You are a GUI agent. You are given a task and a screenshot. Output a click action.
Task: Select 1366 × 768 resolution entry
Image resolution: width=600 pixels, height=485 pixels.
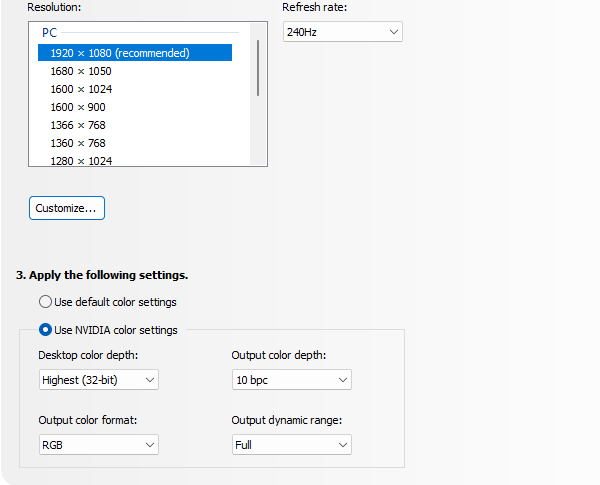(x=78, y=125)
